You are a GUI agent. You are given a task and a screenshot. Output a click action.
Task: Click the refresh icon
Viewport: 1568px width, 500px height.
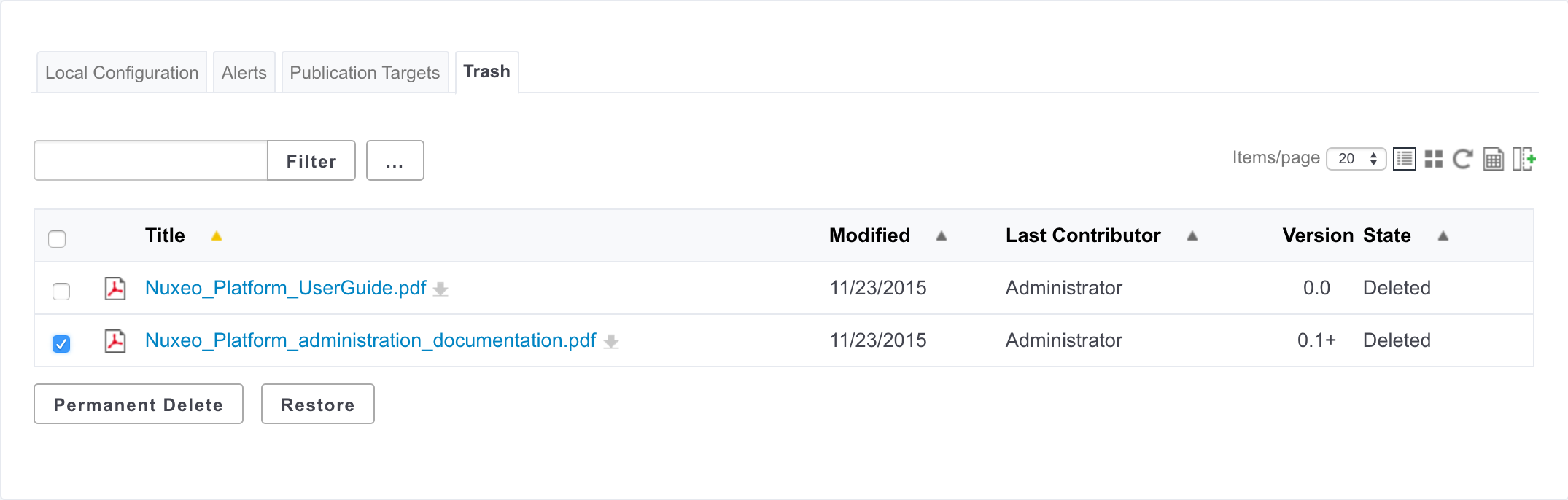(1463, 159)
